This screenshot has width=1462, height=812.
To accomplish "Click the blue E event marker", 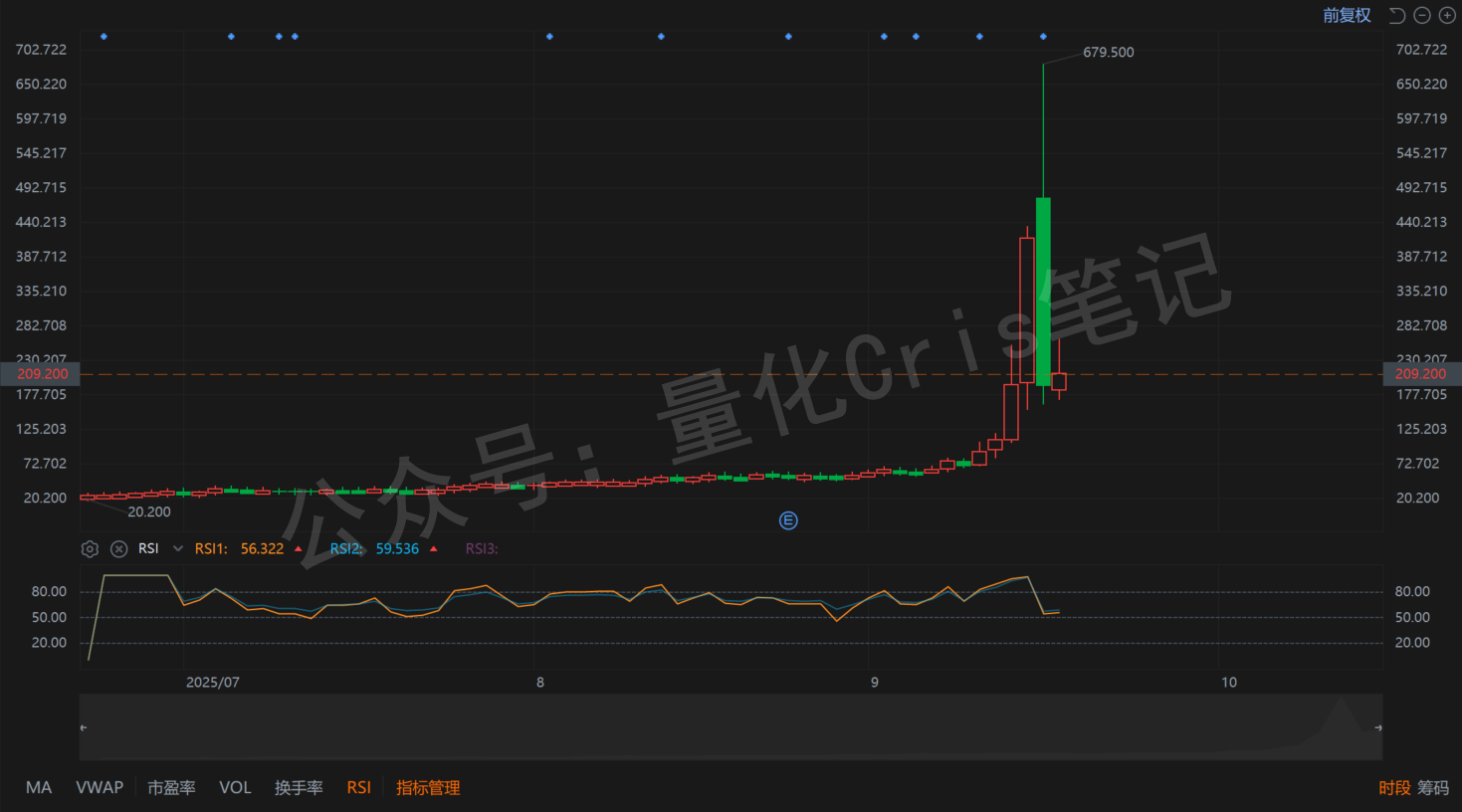I will point(788,520).
